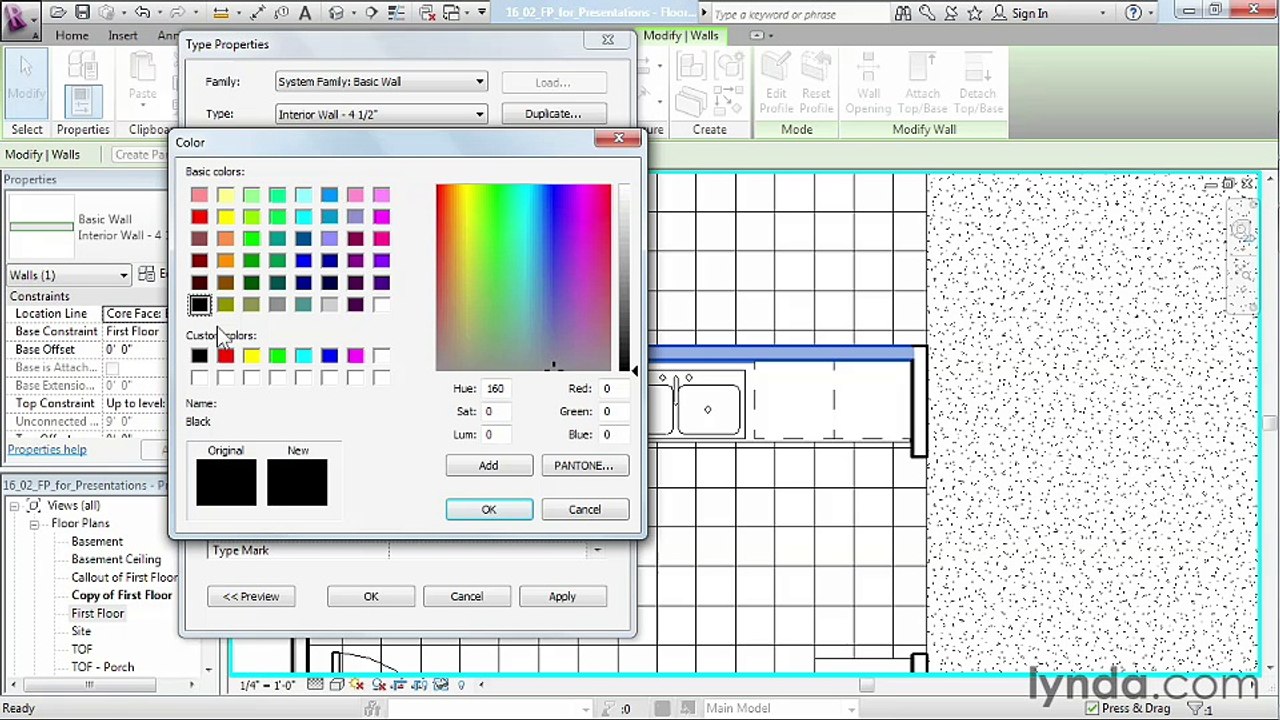1280x720 pixels.
Task: Click the Add custom color button
Action: pos(488,465)
